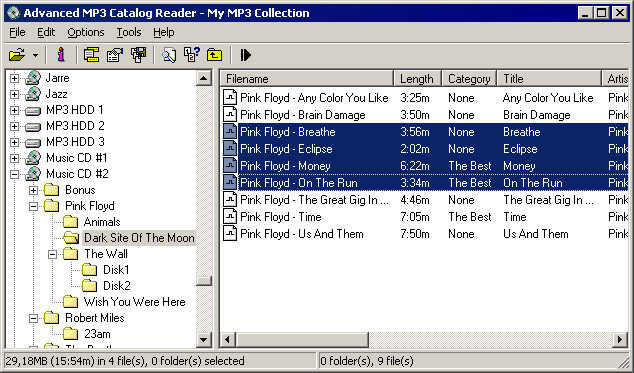Click the find duplicates 1-2 question icon
Screen dimensions: 634x373
192,55
